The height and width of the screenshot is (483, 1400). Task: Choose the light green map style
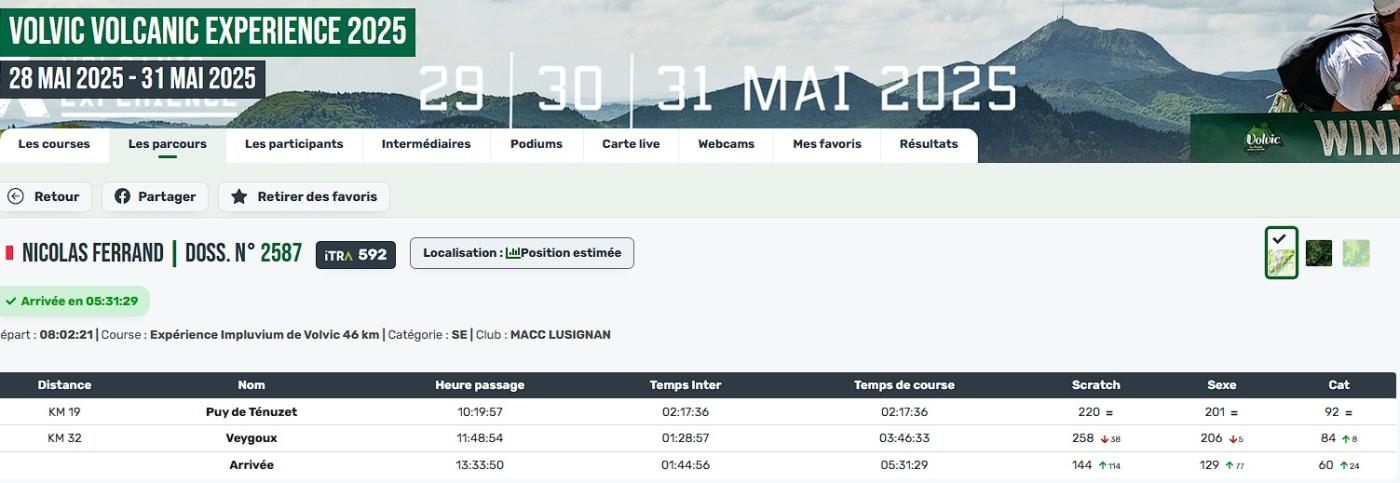1356,253
